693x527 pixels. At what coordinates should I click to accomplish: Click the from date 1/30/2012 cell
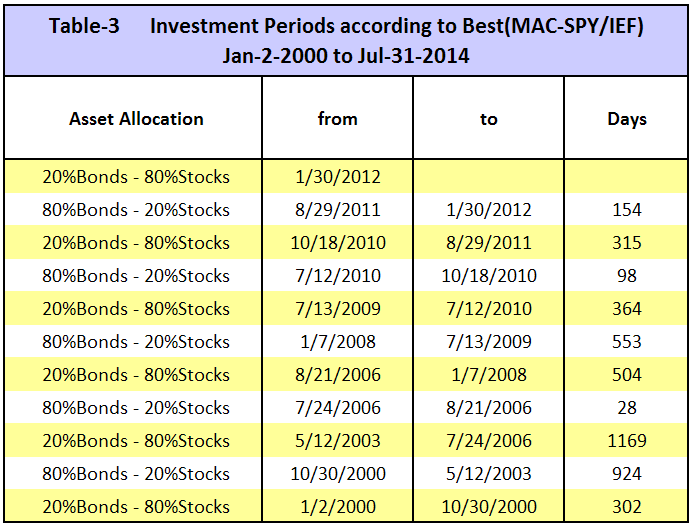coord(338,177)
